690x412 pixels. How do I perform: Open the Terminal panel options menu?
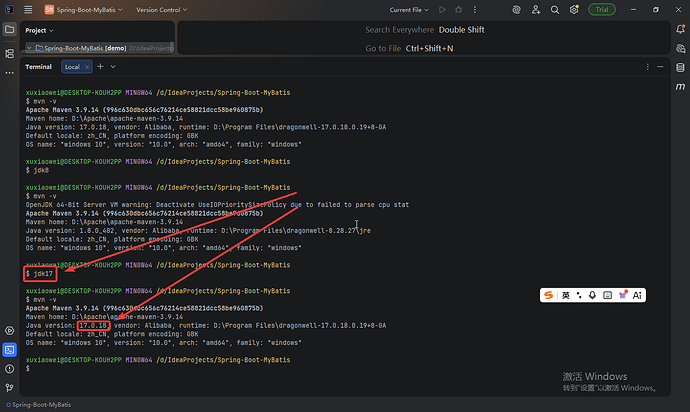coord(647,66)
